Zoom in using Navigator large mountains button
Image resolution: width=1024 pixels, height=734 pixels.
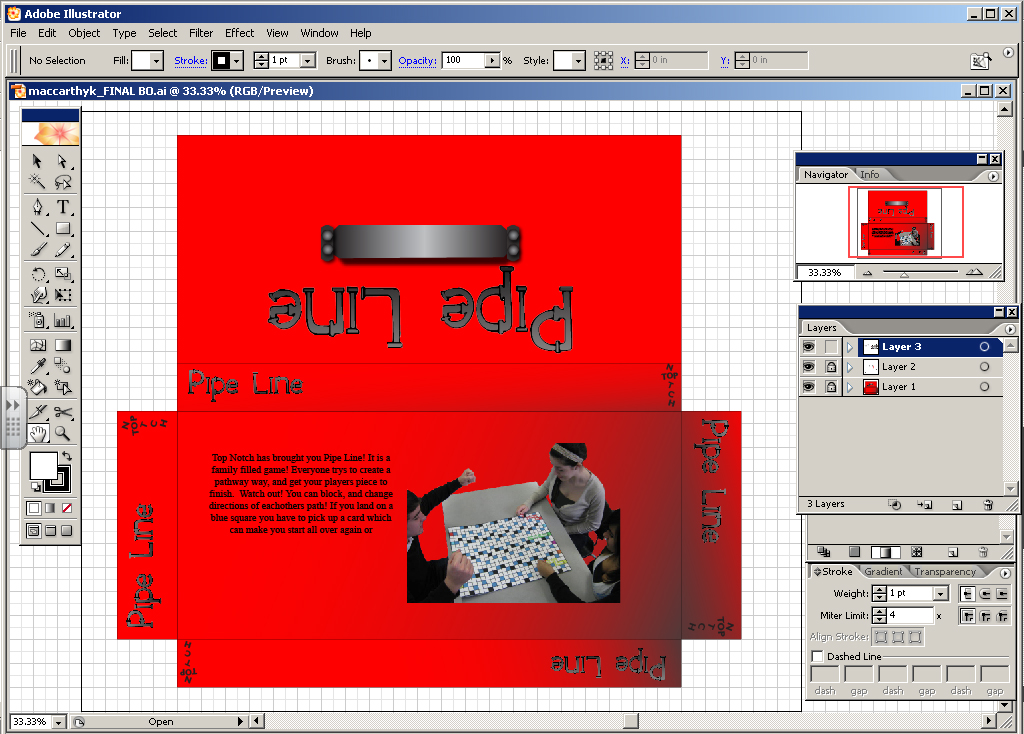tap(974, 272)
